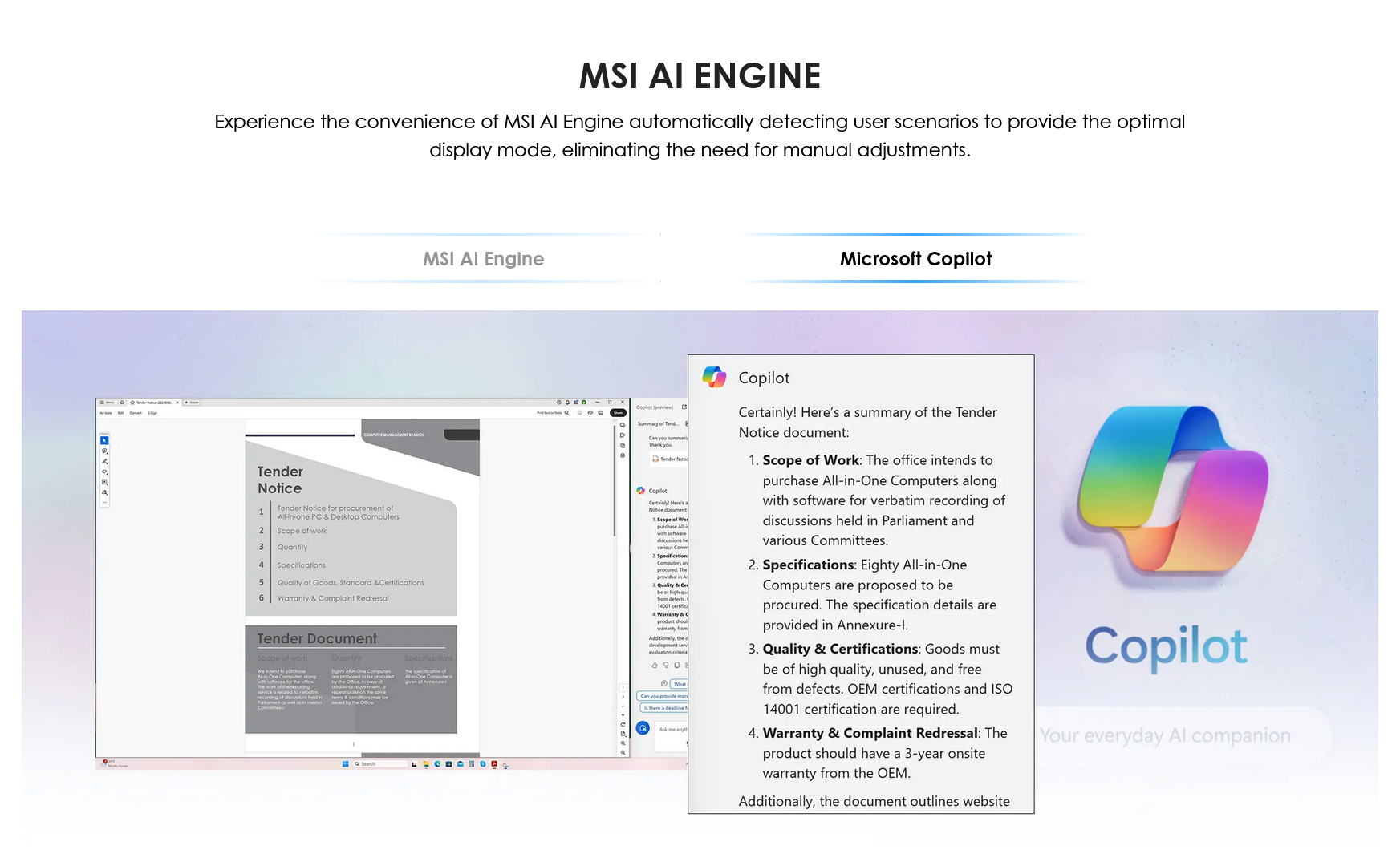Viewport: 1400px width, 854px height.
Task: Click the large Copilot logo image
Action: coord(1166,488)
